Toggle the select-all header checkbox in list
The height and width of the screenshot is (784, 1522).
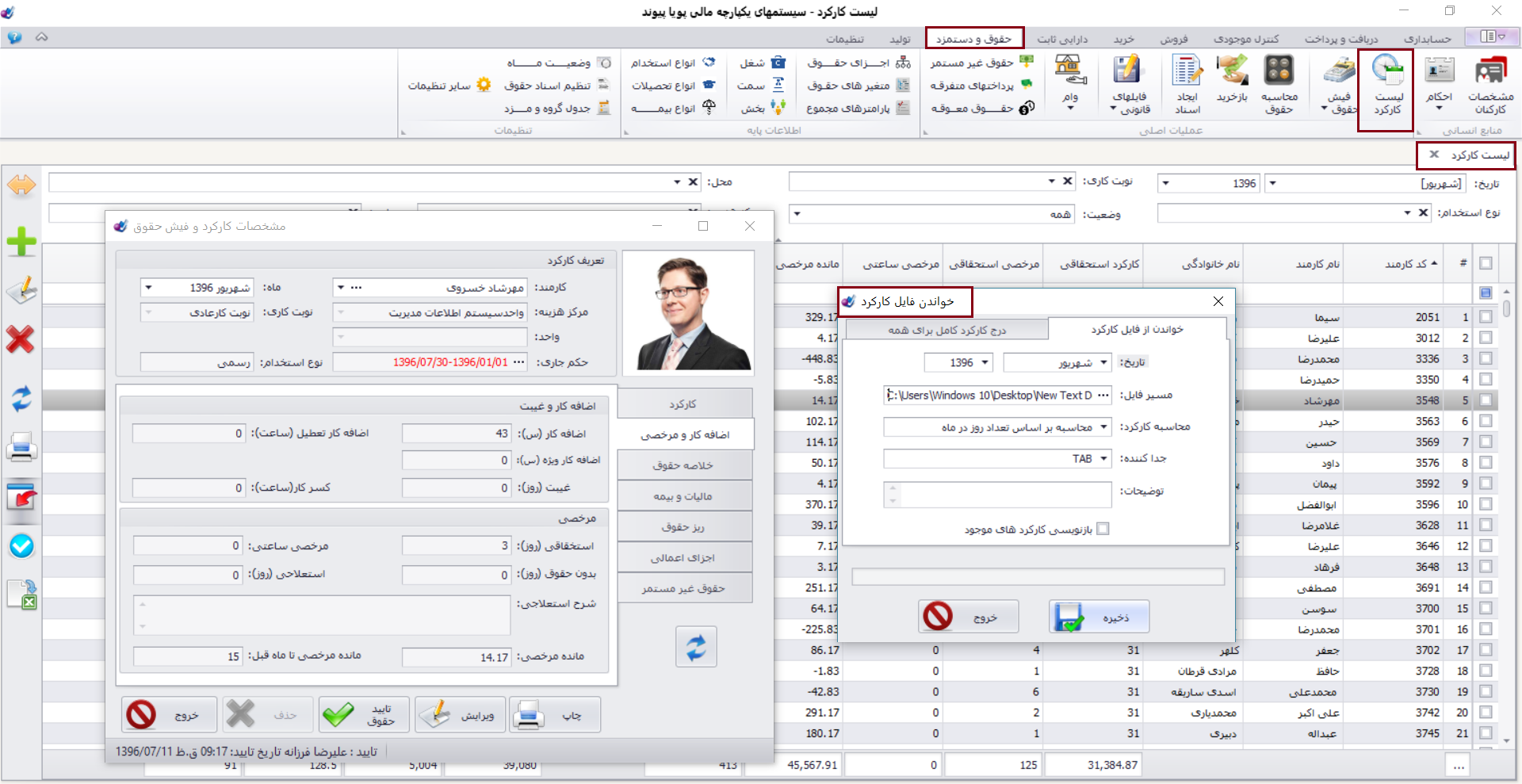pos(1486,263)
